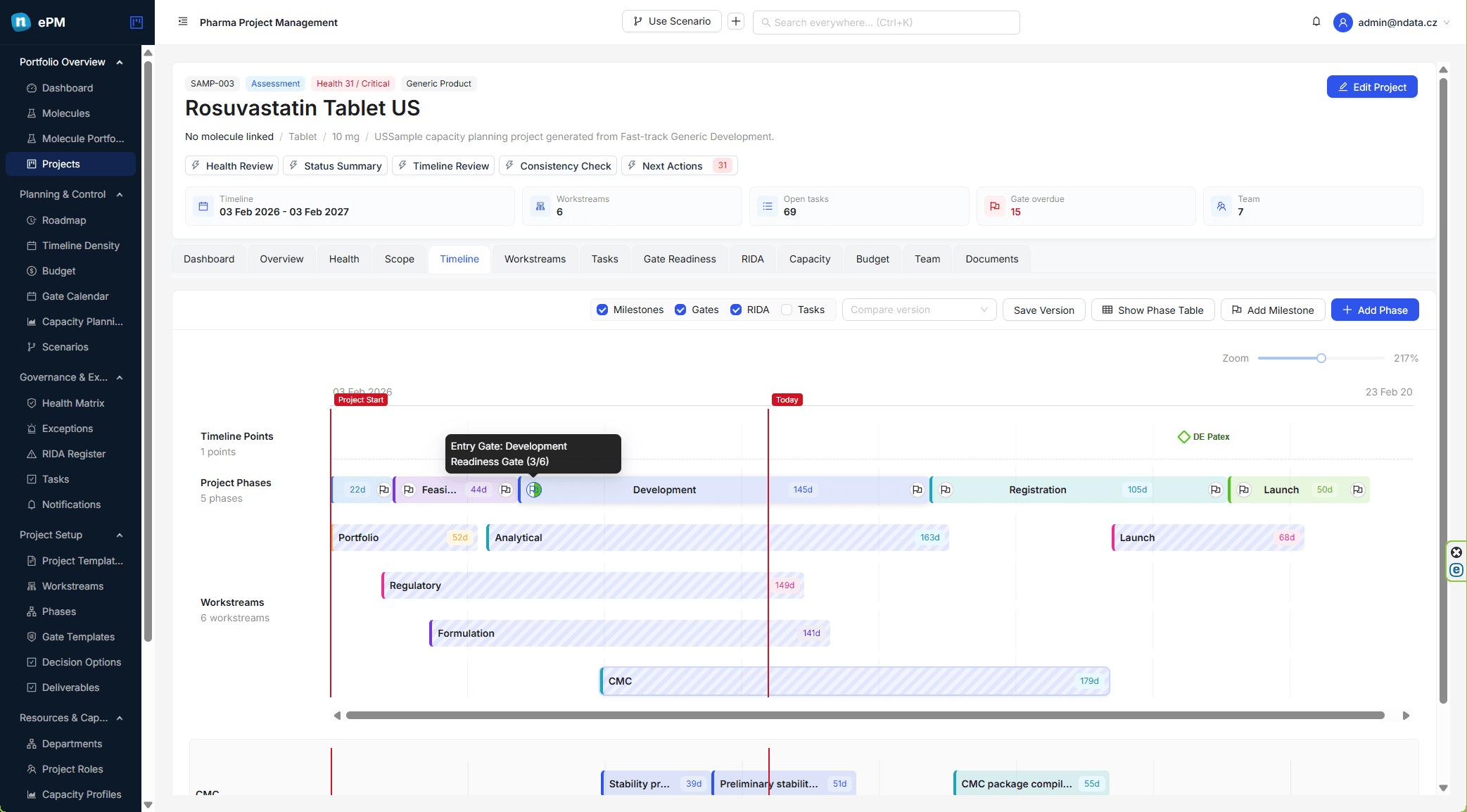Open Capacity Planning in sidebar
This screenshot has width=1467, height=812.
tap(82, 322)
